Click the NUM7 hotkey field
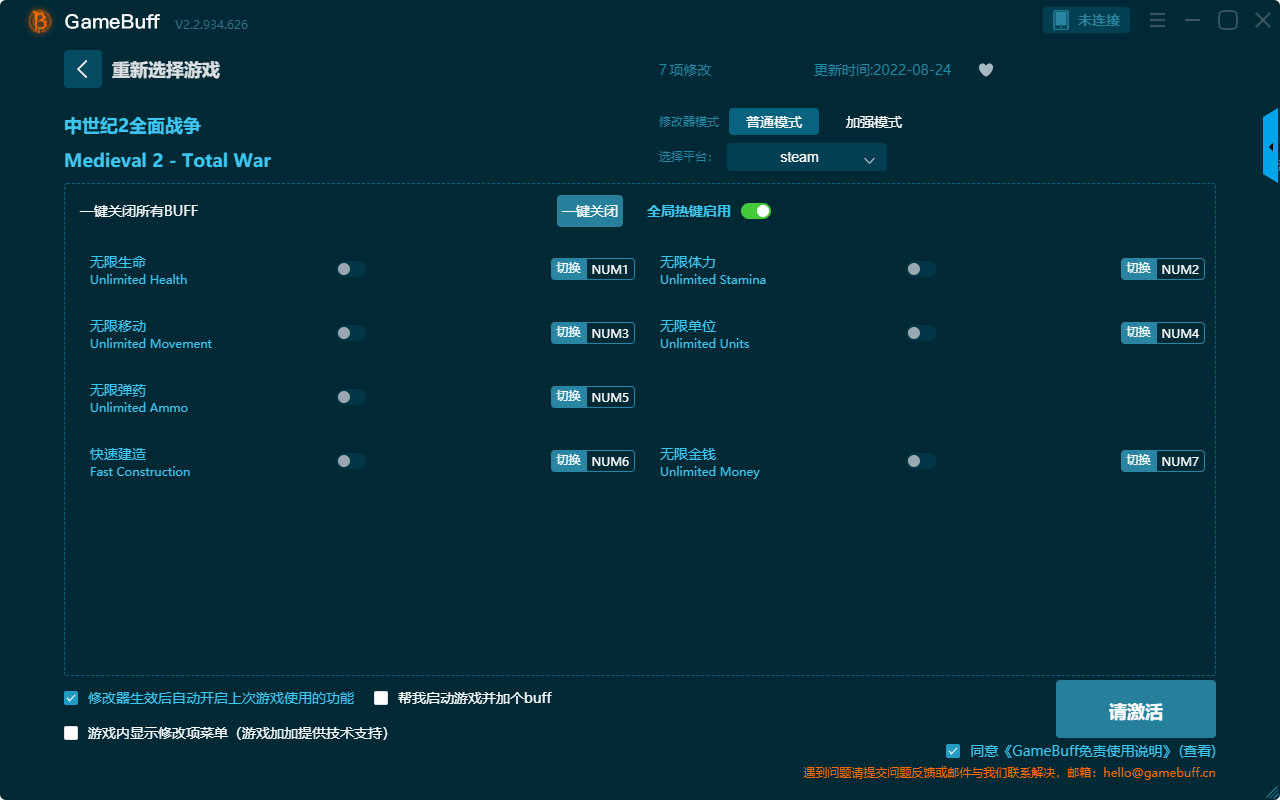This screenshot has height=800, width=1280. coord(1180,461)
